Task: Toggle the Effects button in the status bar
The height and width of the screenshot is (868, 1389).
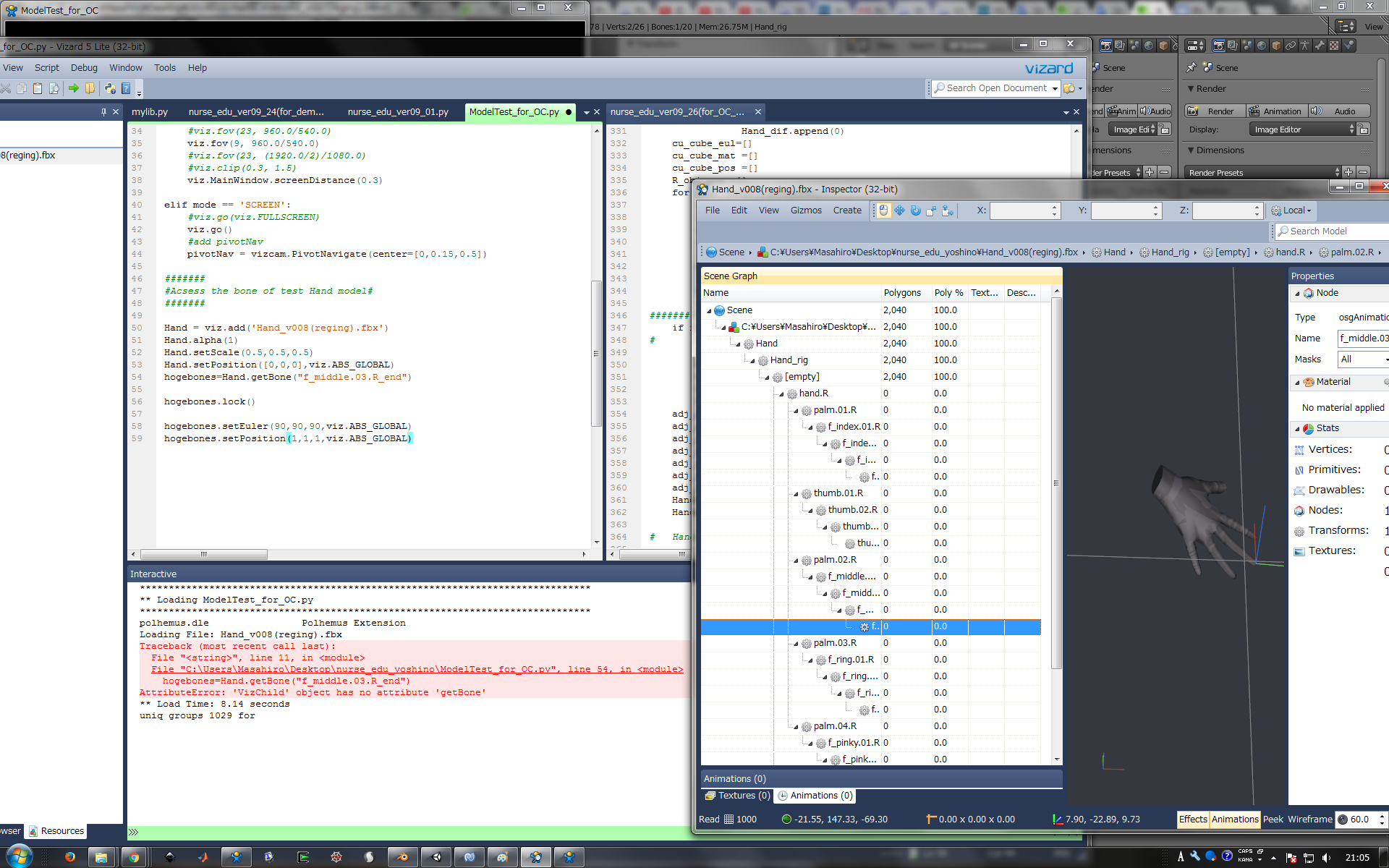Action: [x=1192, y=819]
